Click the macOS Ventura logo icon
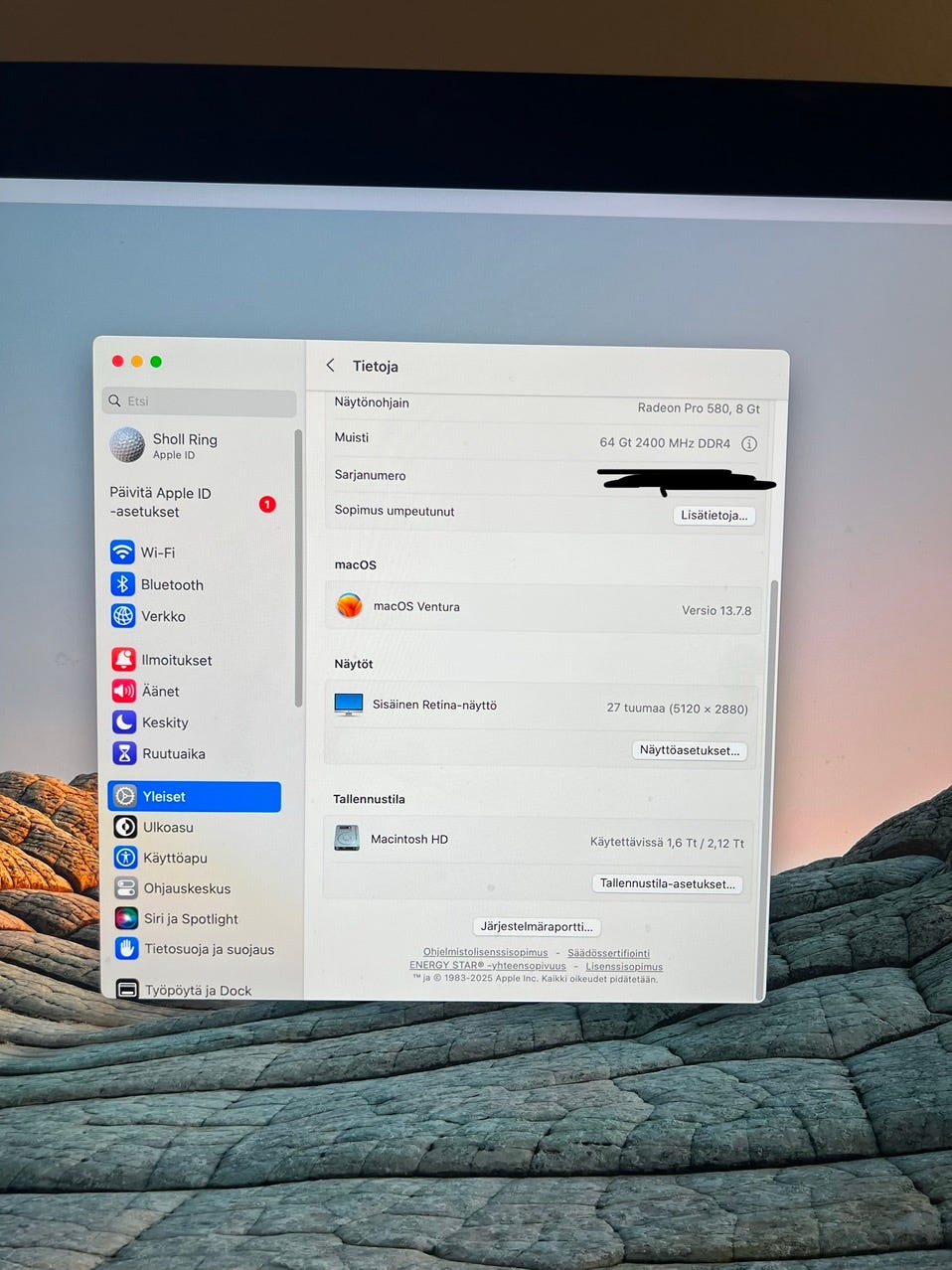952x1270 pixels. [349, 606]
